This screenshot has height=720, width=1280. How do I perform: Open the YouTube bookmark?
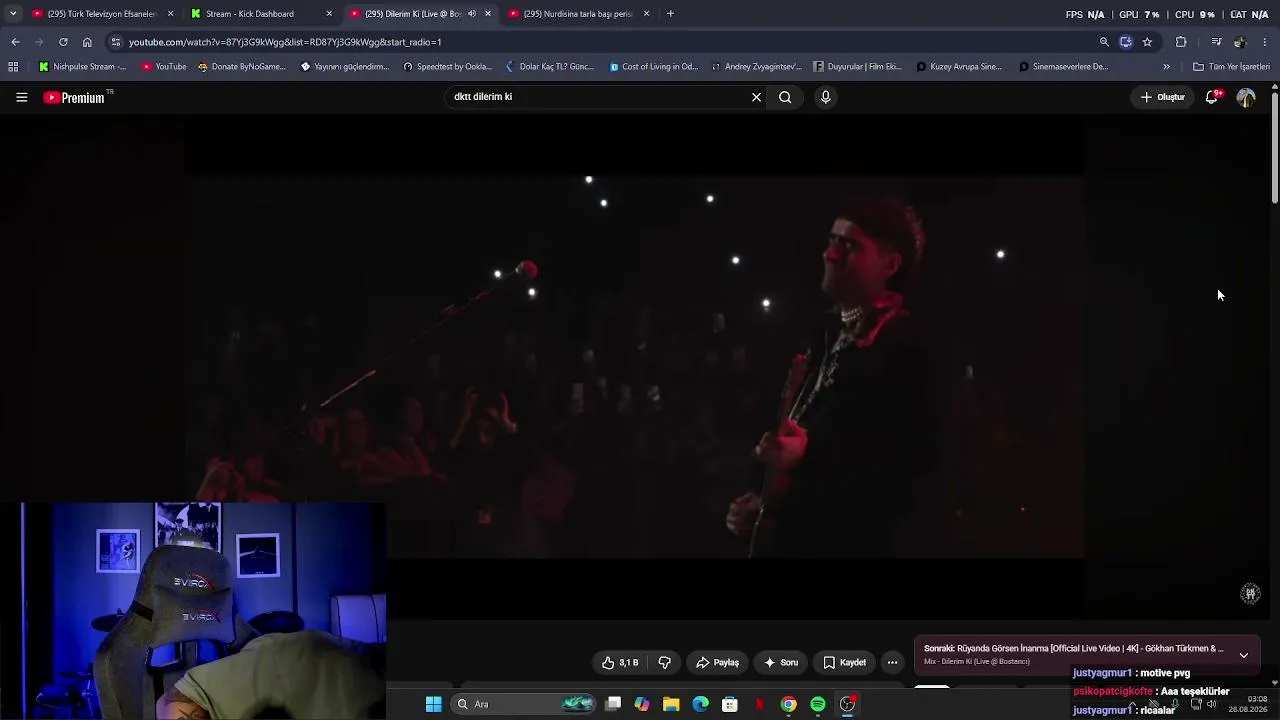(x=164, y=67)
